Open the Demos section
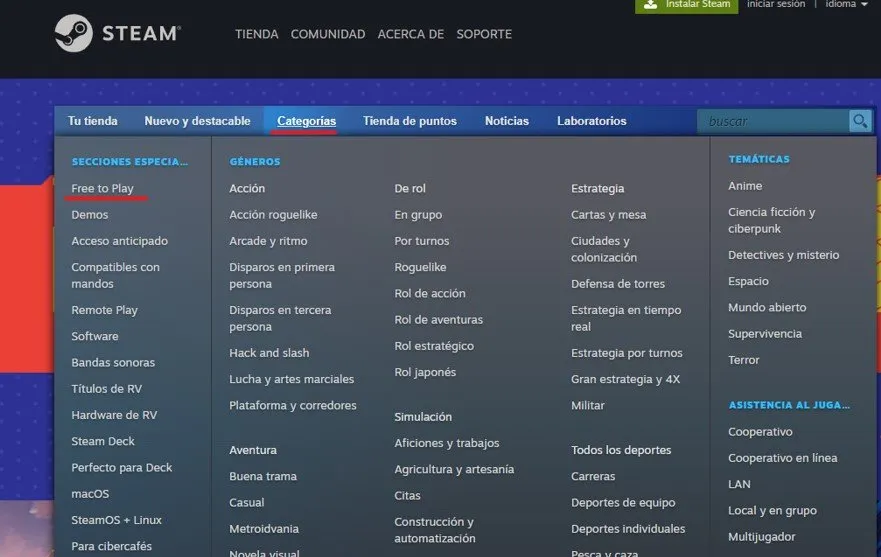 (90, 215)
